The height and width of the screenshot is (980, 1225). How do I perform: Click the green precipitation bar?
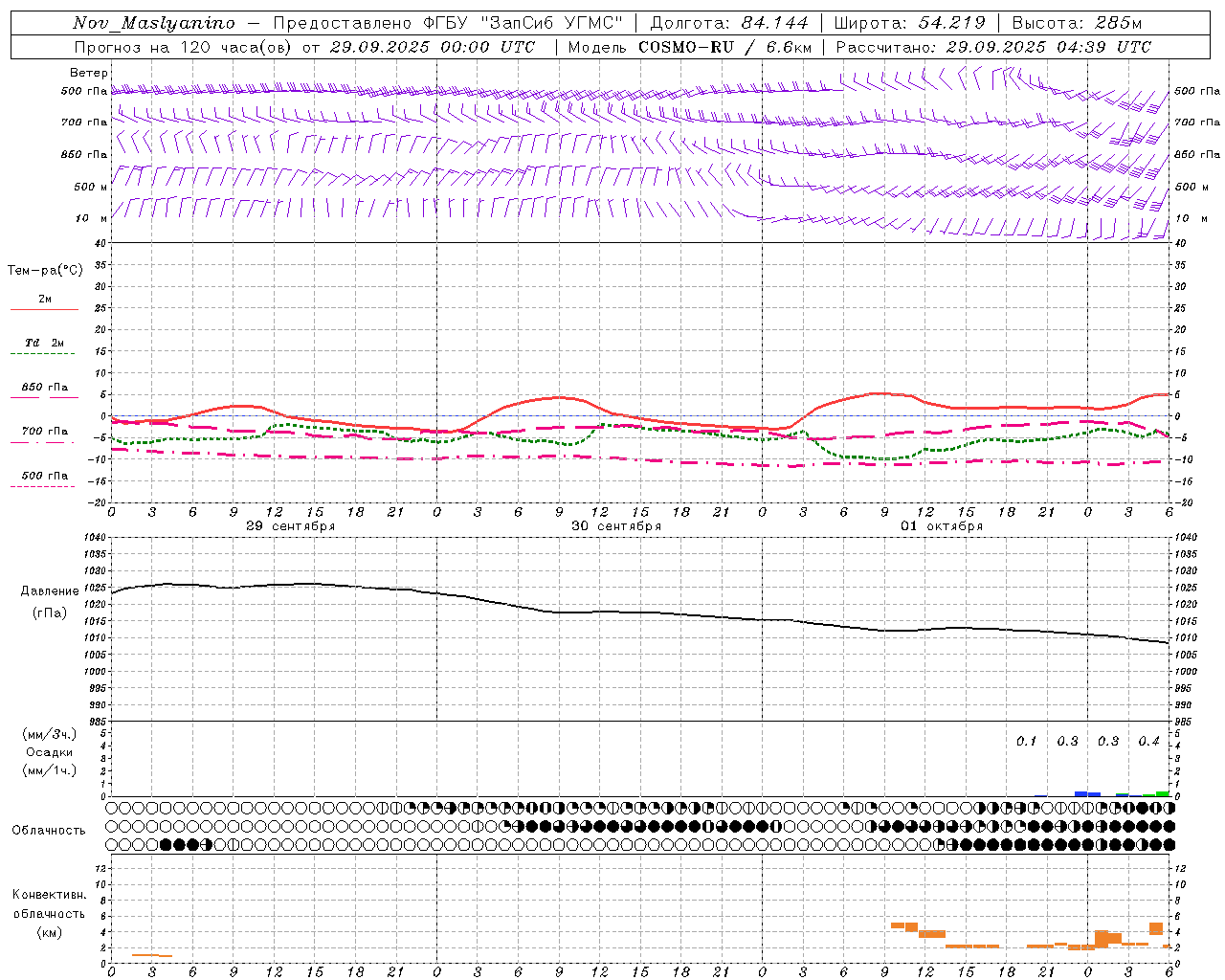click(x=1162, y=793)
